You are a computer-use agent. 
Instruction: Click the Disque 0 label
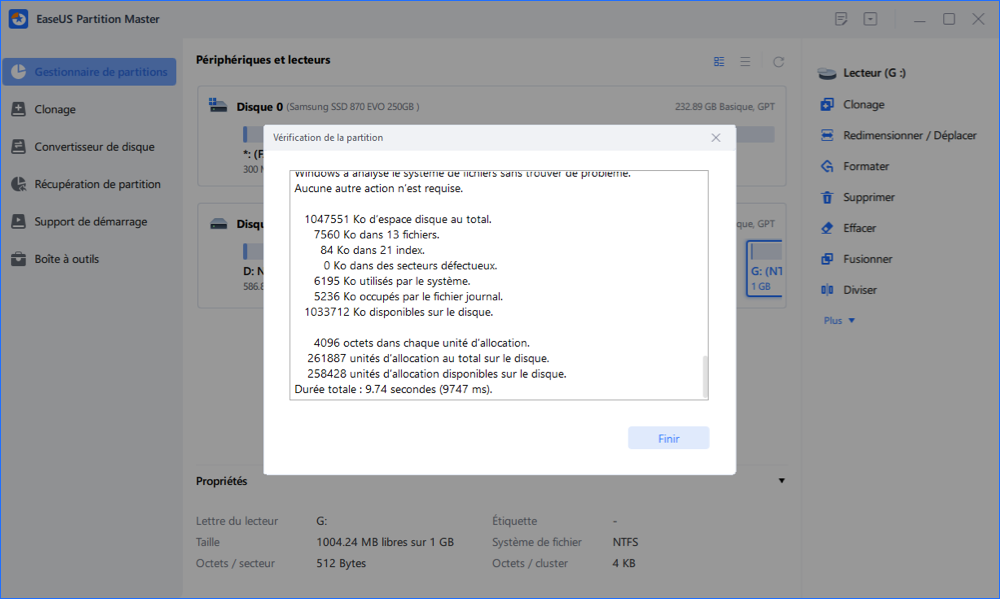(260, 107)
